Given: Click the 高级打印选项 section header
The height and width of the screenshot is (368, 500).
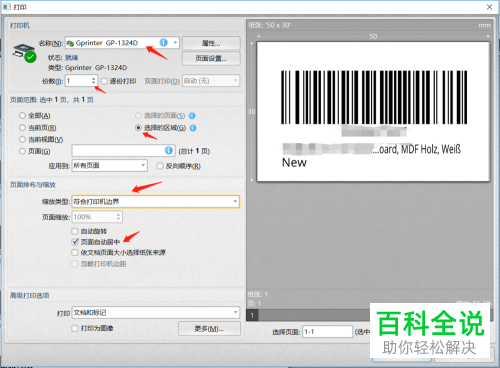Looking at the screenshot, I should [x=29, y=295].
